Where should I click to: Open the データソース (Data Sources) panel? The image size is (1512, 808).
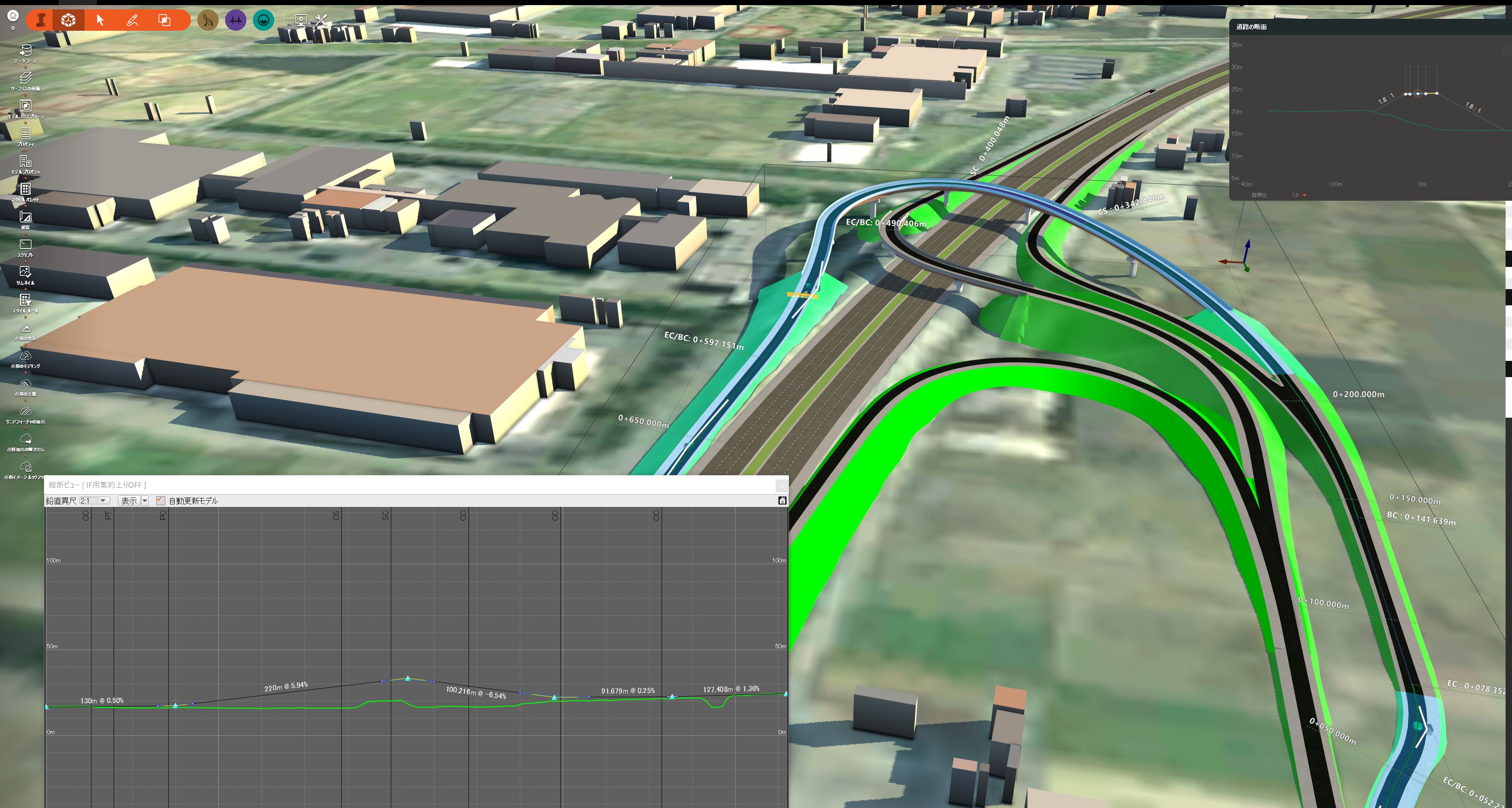pyautogui.click(x=25, y=51)
